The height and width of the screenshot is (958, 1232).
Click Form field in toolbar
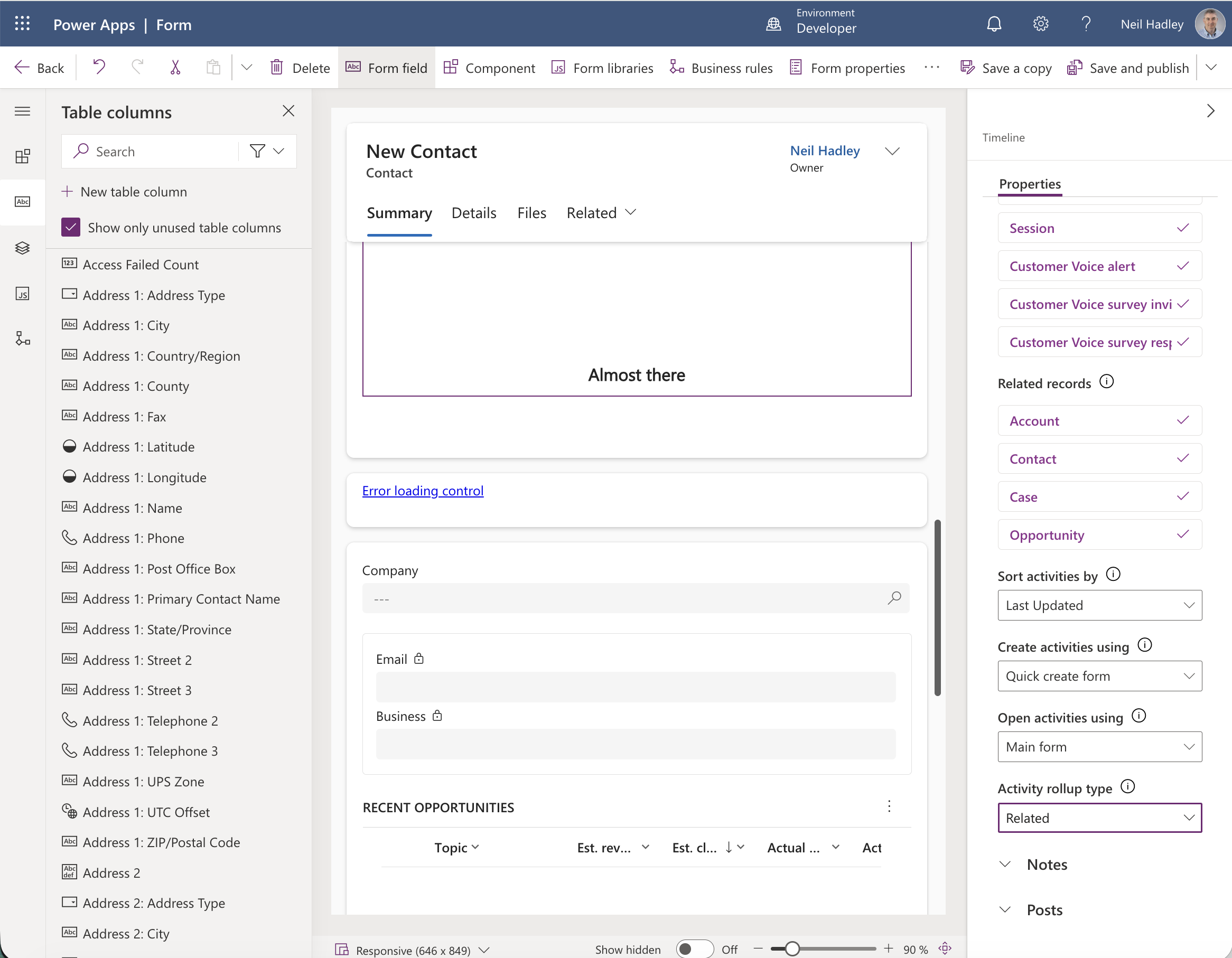click(x=386, y=68)
